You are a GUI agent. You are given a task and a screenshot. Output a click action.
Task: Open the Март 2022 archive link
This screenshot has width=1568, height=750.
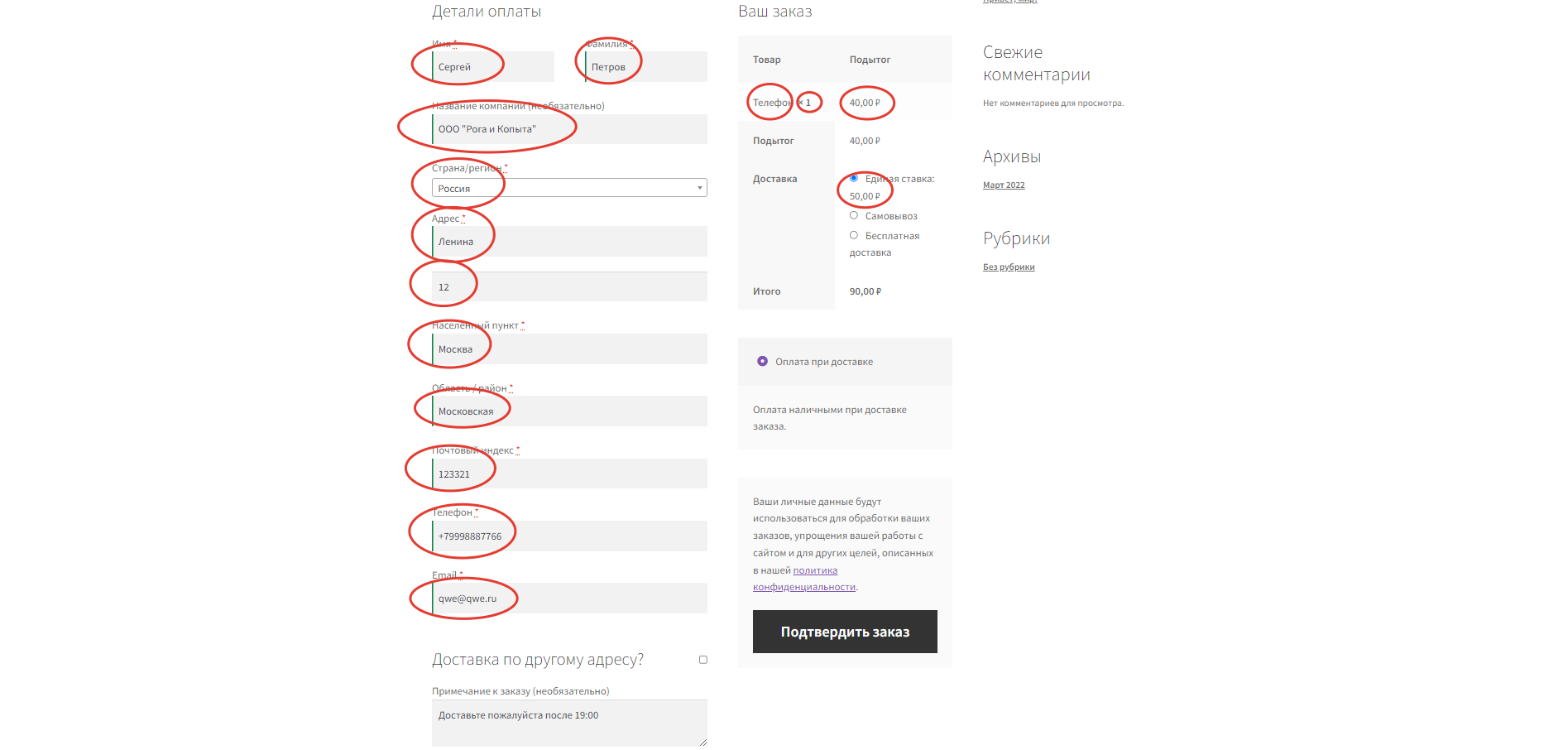pos(1004,185)
